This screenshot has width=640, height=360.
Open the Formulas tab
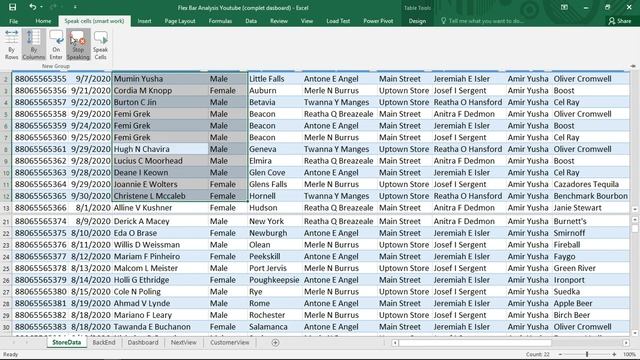(220, 21)
